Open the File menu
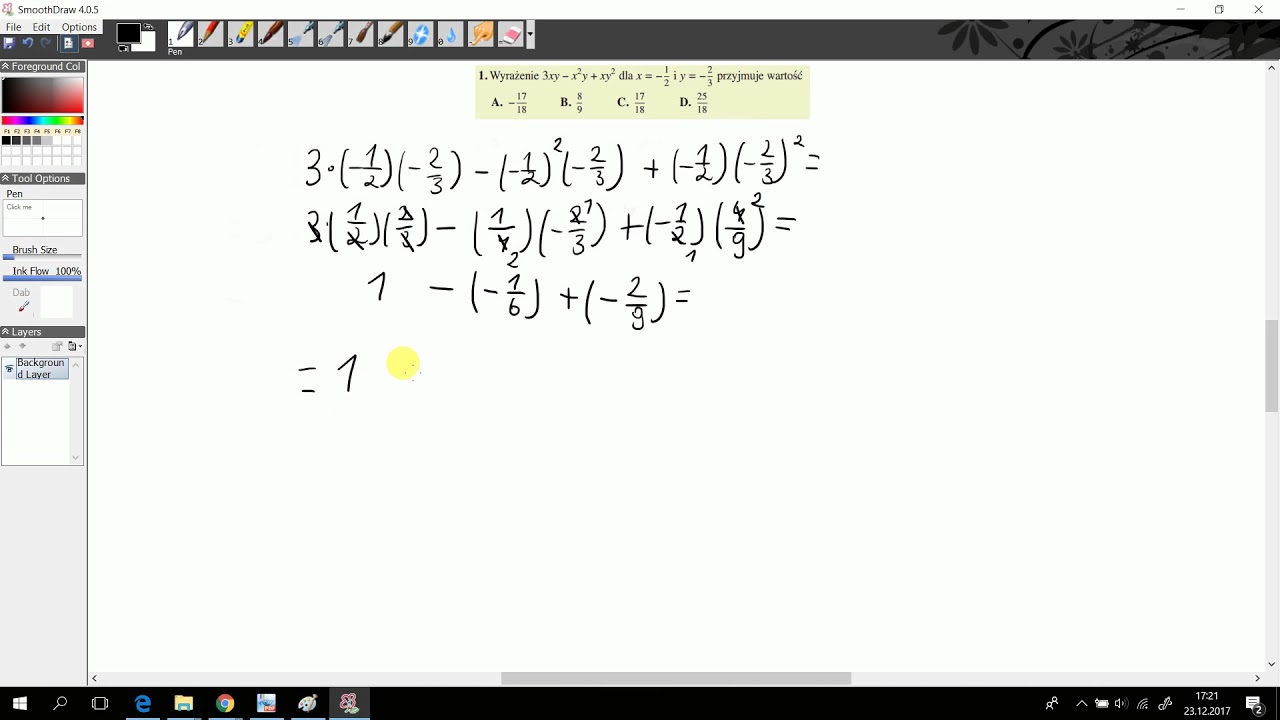This screenshot has width=1280, height=720. 14,27
